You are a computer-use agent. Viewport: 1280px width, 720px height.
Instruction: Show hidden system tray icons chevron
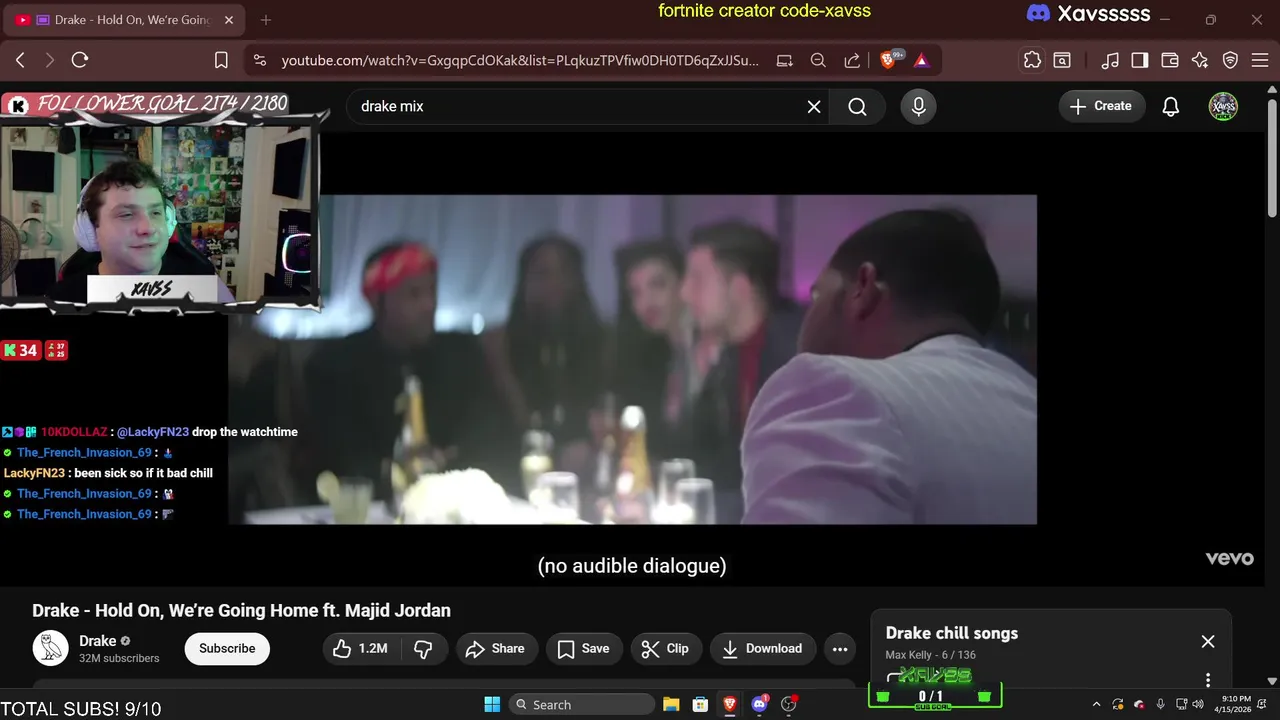point(1096,704)
